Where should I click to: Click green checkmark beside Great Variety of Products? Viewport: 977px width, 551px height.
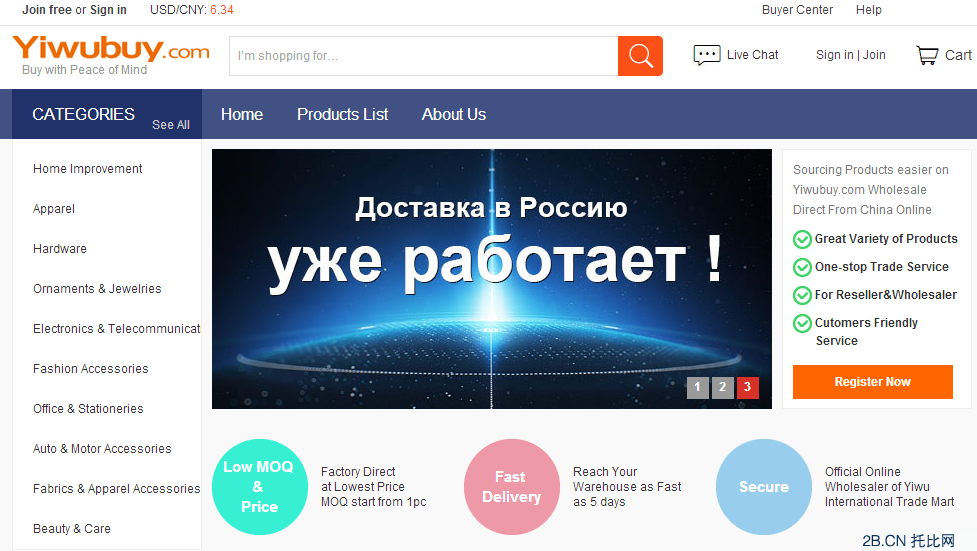coord(802,239)
